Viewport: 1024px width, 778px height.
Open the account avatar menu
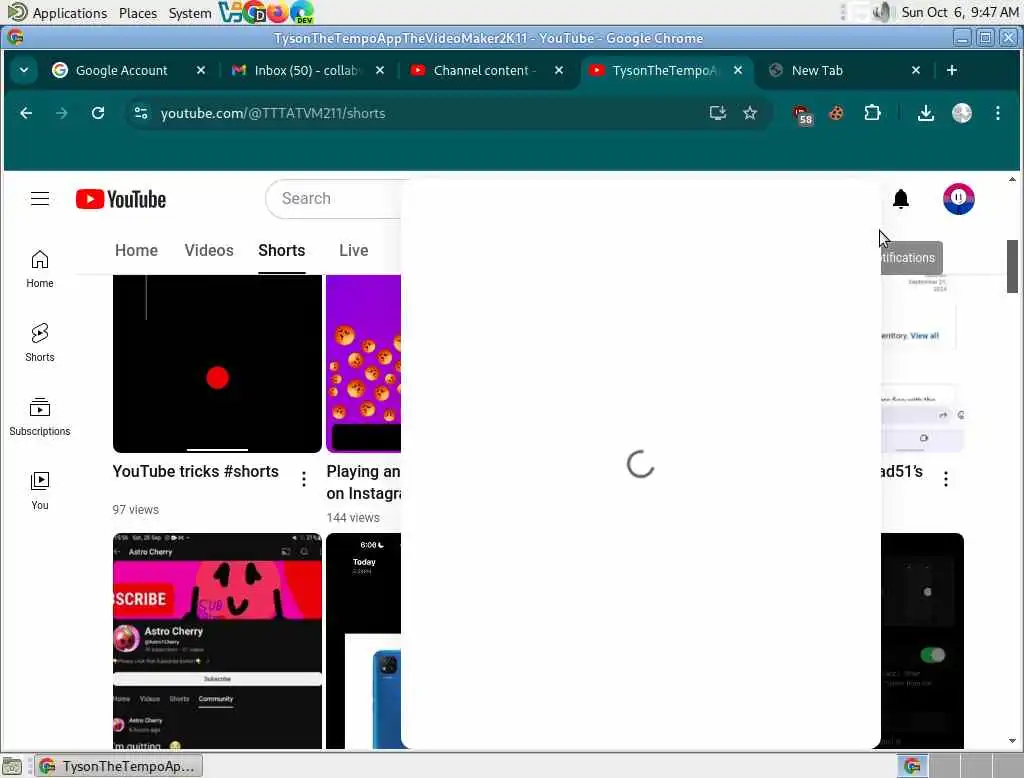click(958, 199)
